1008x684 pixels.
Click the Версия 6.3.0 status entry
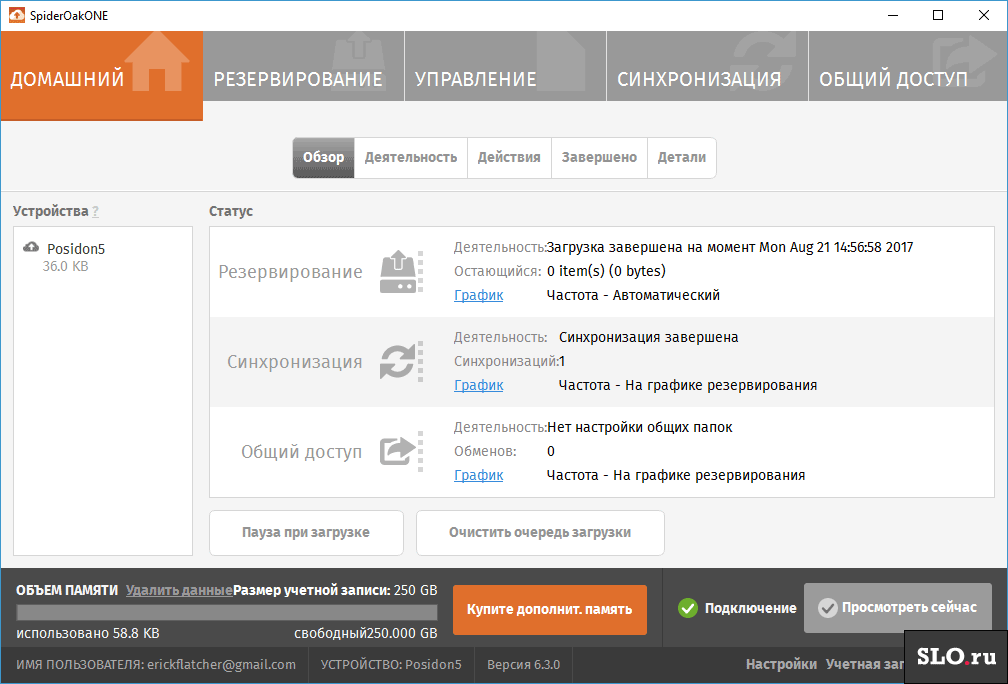coord(523,664)
